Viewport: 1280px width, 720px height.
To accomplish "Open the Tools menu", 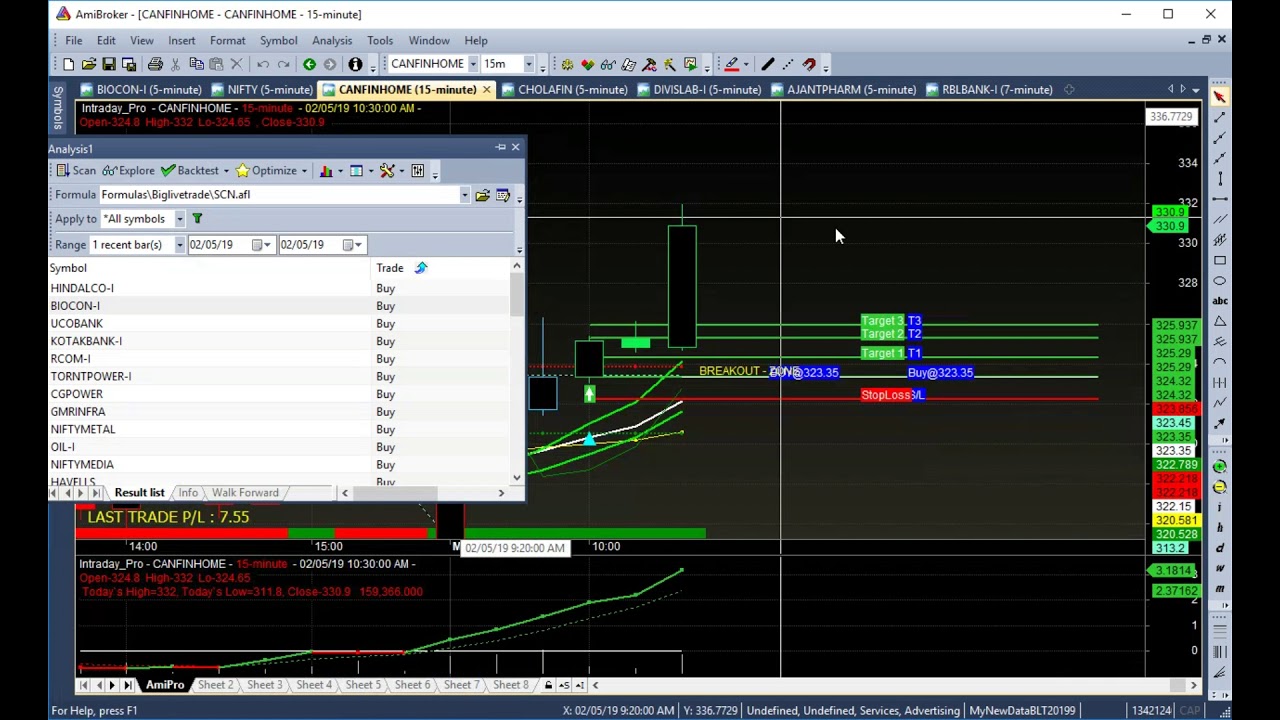I will 380,41.
